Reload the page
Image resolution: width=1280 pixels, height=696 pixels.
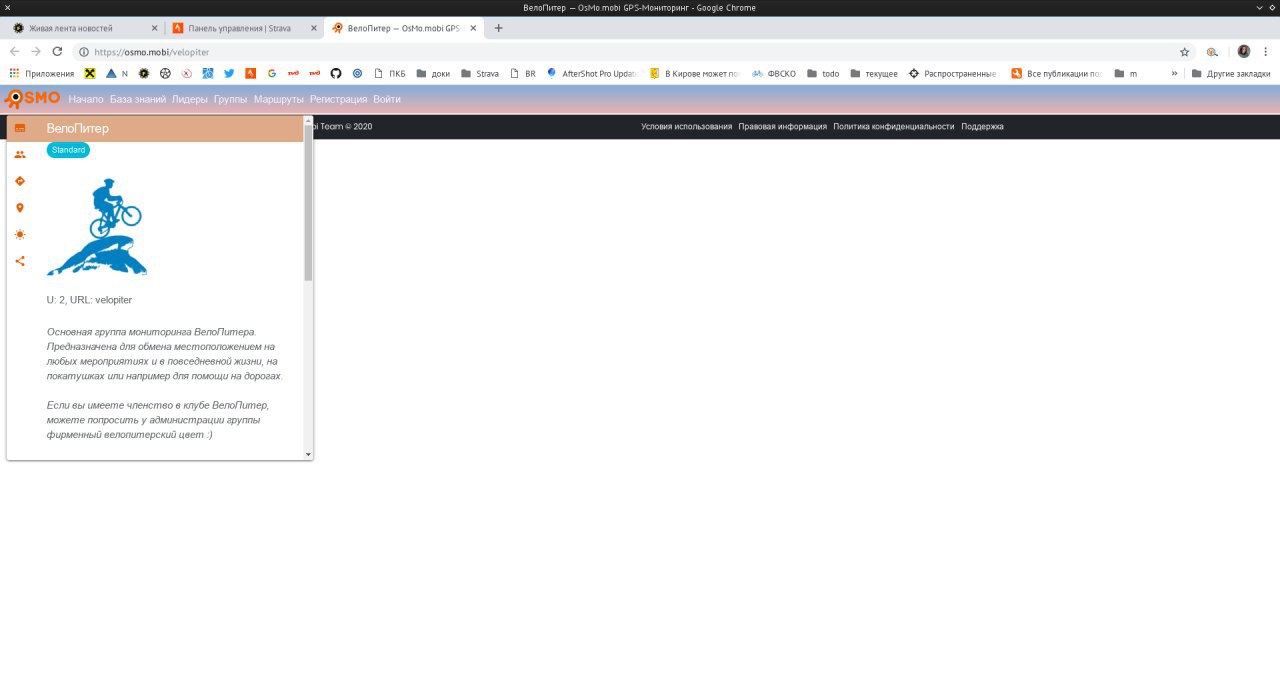click(57, 52)
